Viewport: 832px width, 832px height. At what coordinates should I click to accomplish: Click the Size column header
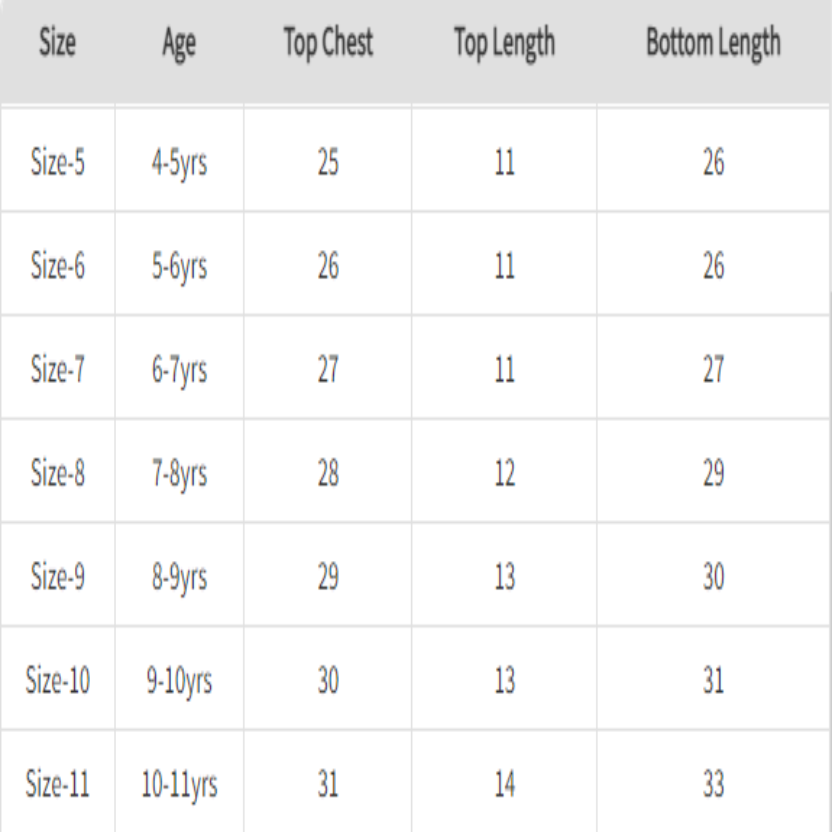pyautogui.click(x=57, y=44)
